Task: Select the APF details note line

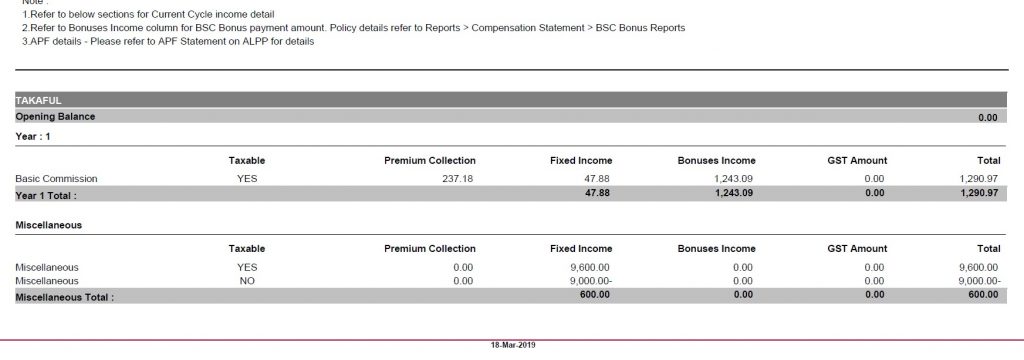Action: pyautogui.click(x=168, y=41)
